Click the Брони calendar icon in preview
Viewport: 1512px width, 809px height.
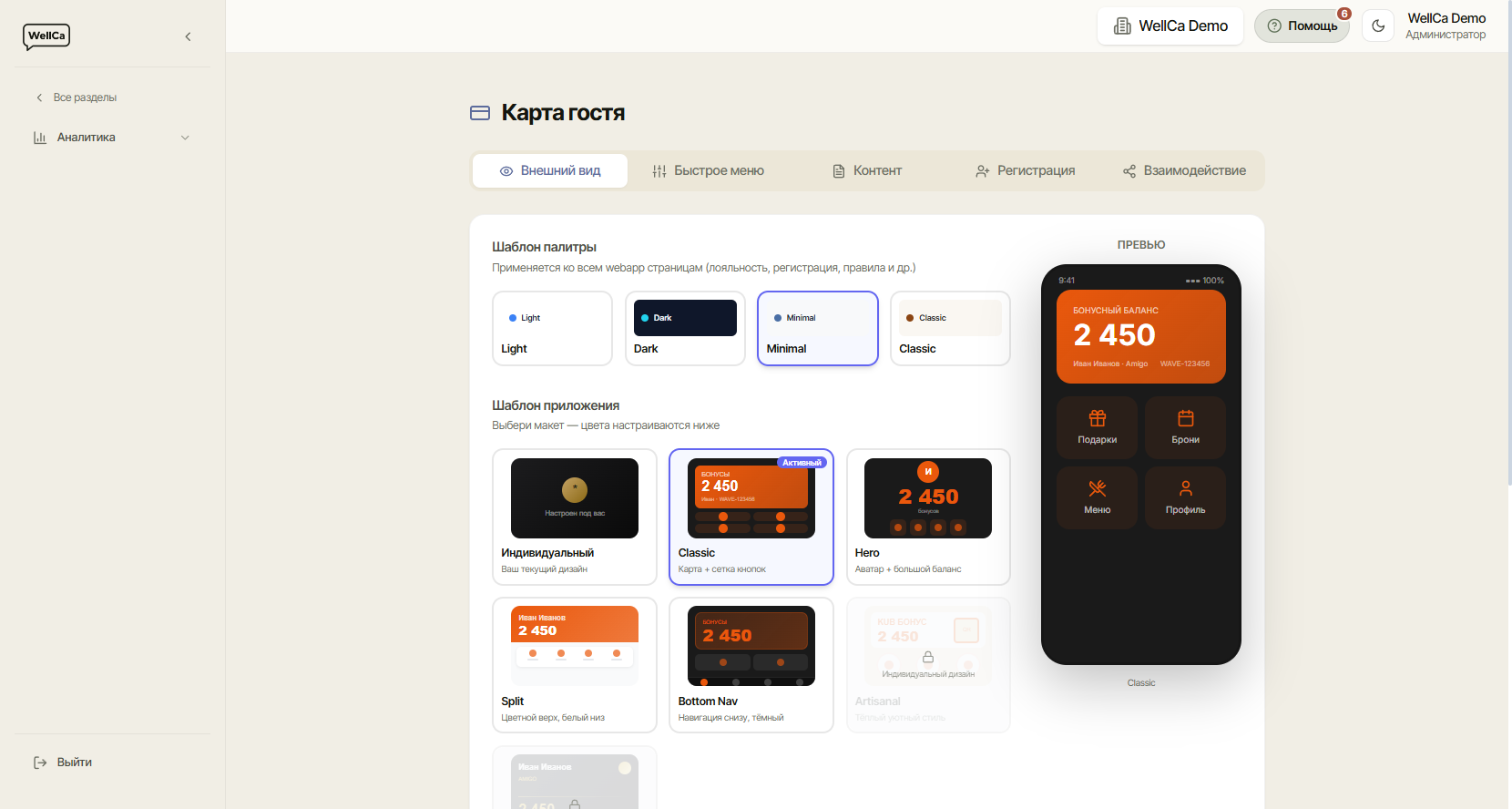click(x=1186, y=418)
